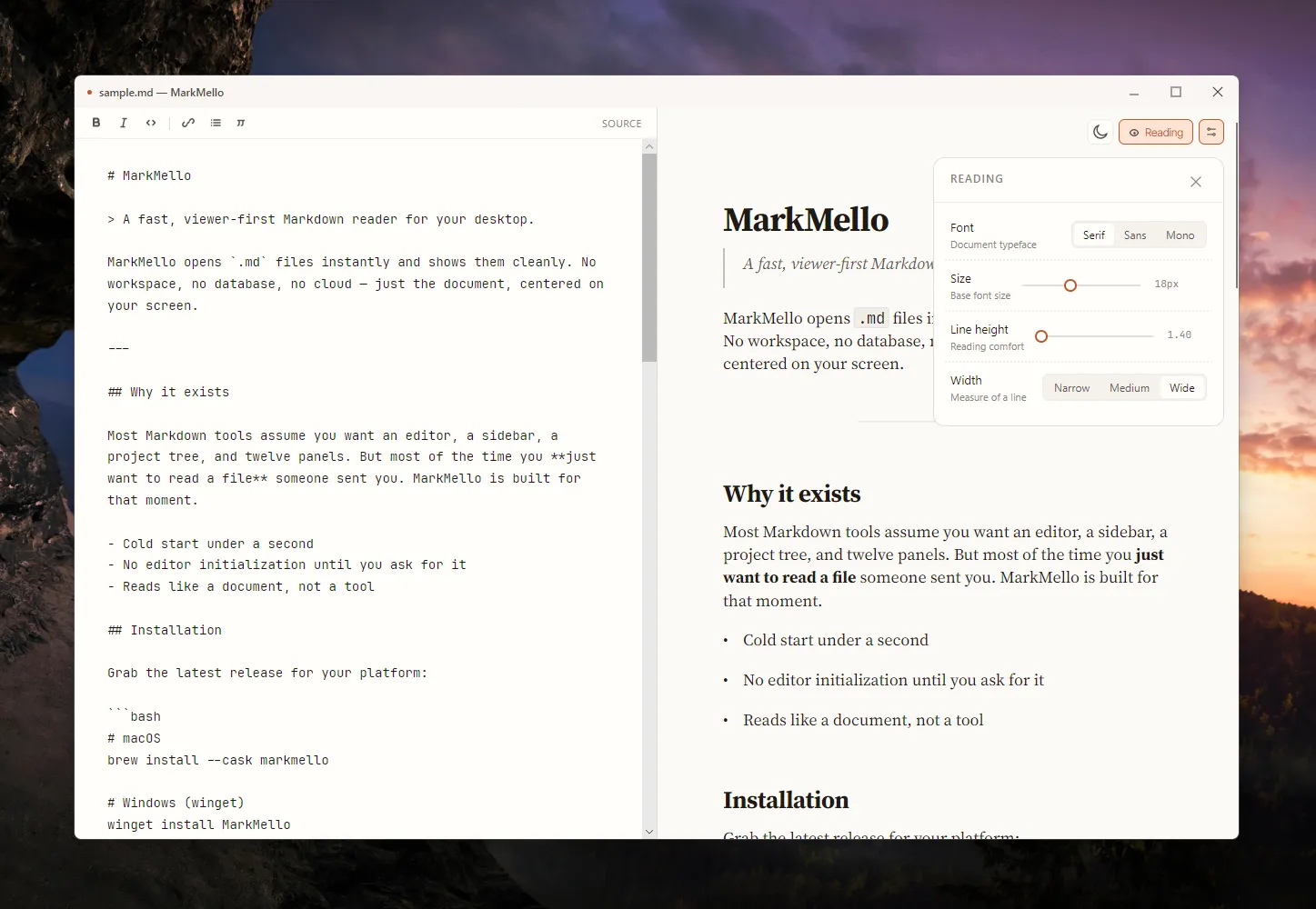Viewport: 1316px width, 909px height.
Task: Insert a bullet list from the toolbar
Action: (x=216, y=123)
